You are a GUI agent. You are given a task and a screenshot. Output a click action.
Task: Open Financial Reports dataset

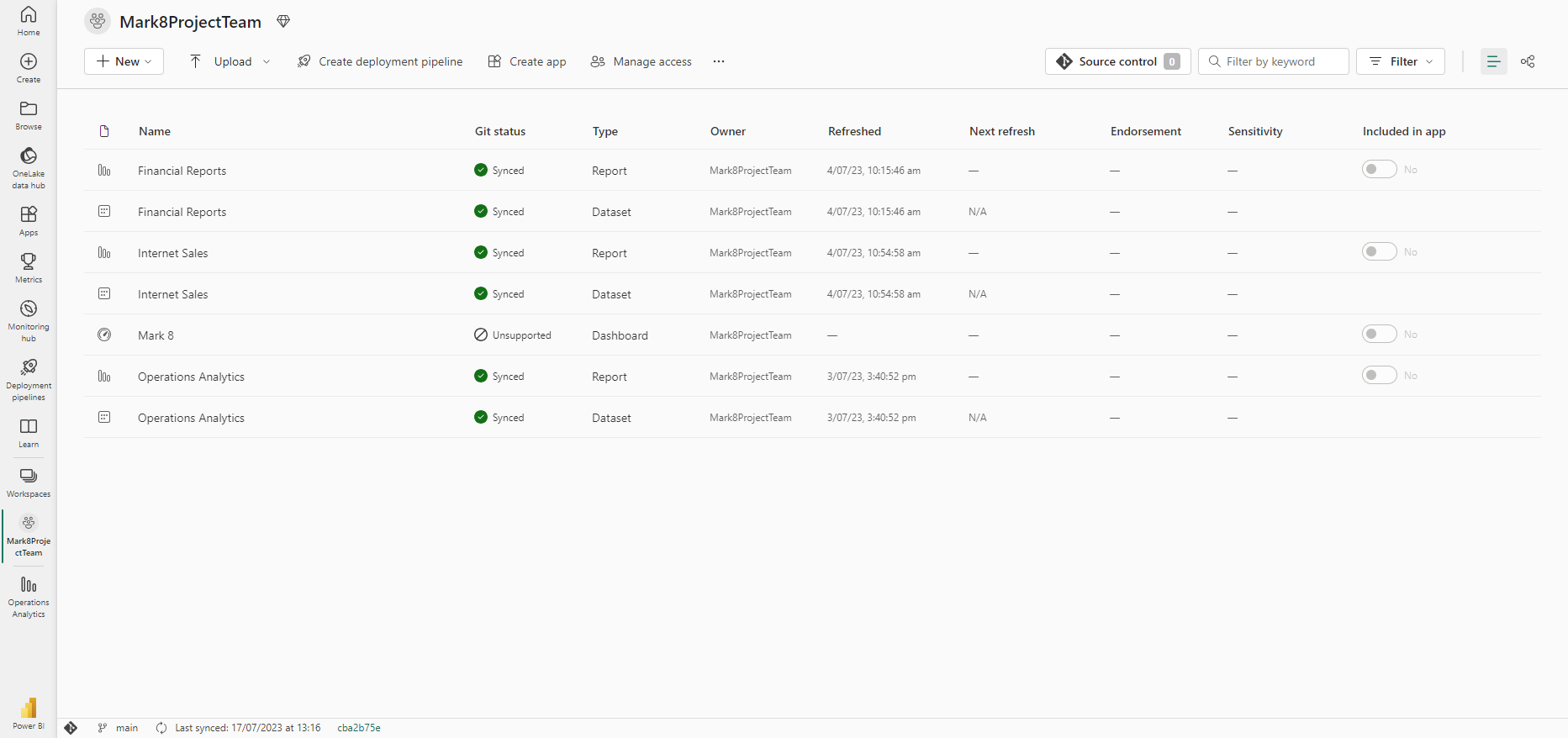point(182,212)
